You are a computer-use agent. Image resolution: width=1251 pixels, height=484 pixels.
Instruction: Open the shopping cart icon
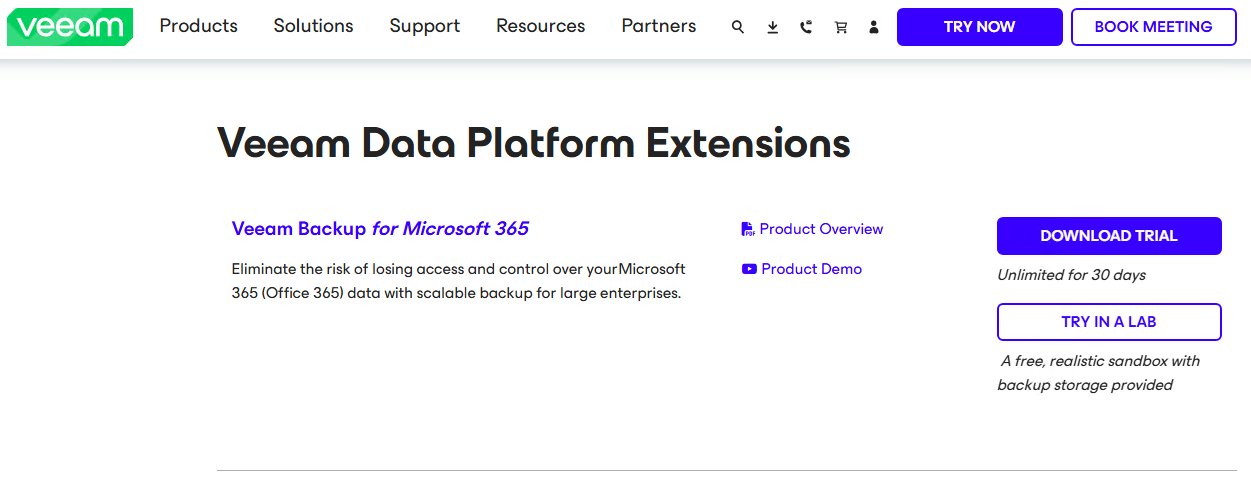tap(840, 27)
